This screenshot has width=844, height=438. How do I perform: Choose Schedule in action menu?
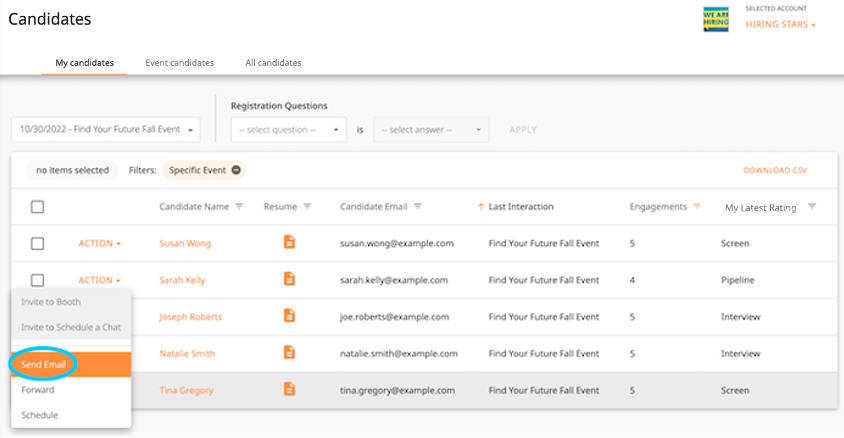point(71,415)
